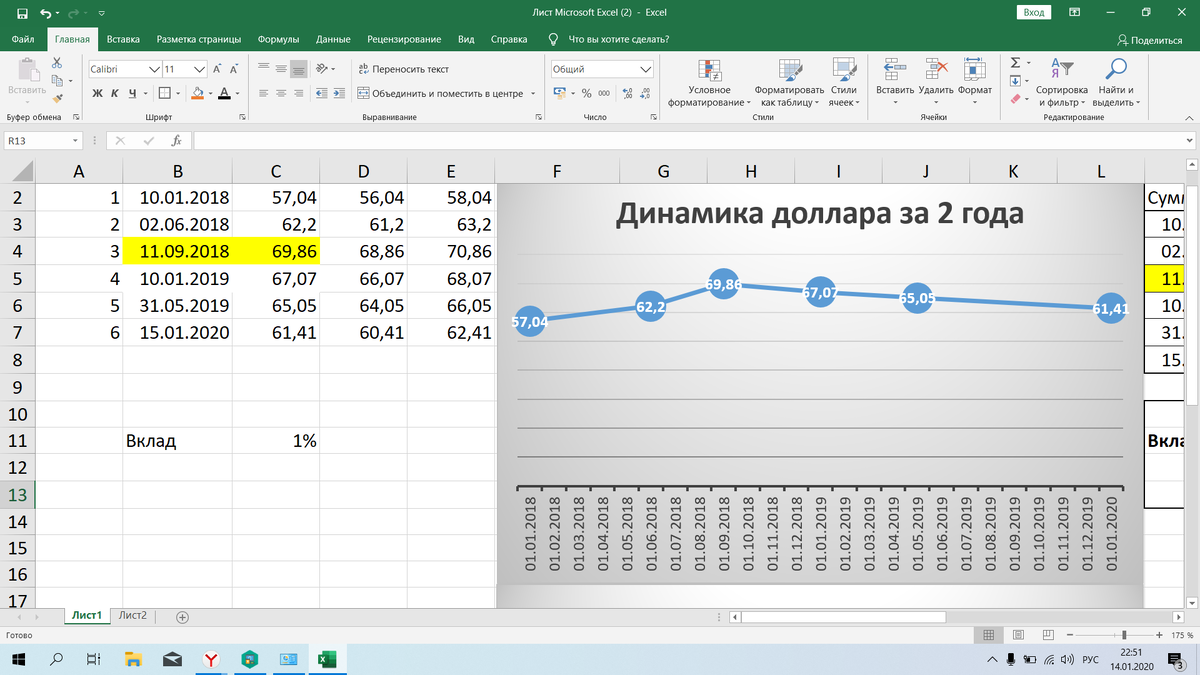Click the insert function fx icon

pyautogui.click(x=176, y=141)
